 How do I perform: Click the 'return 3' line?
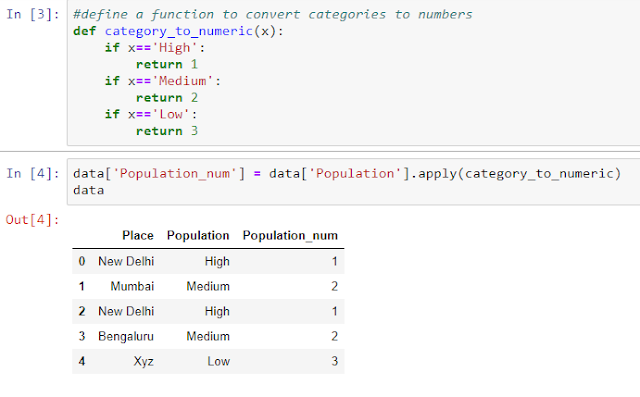(x=167, y=131)
